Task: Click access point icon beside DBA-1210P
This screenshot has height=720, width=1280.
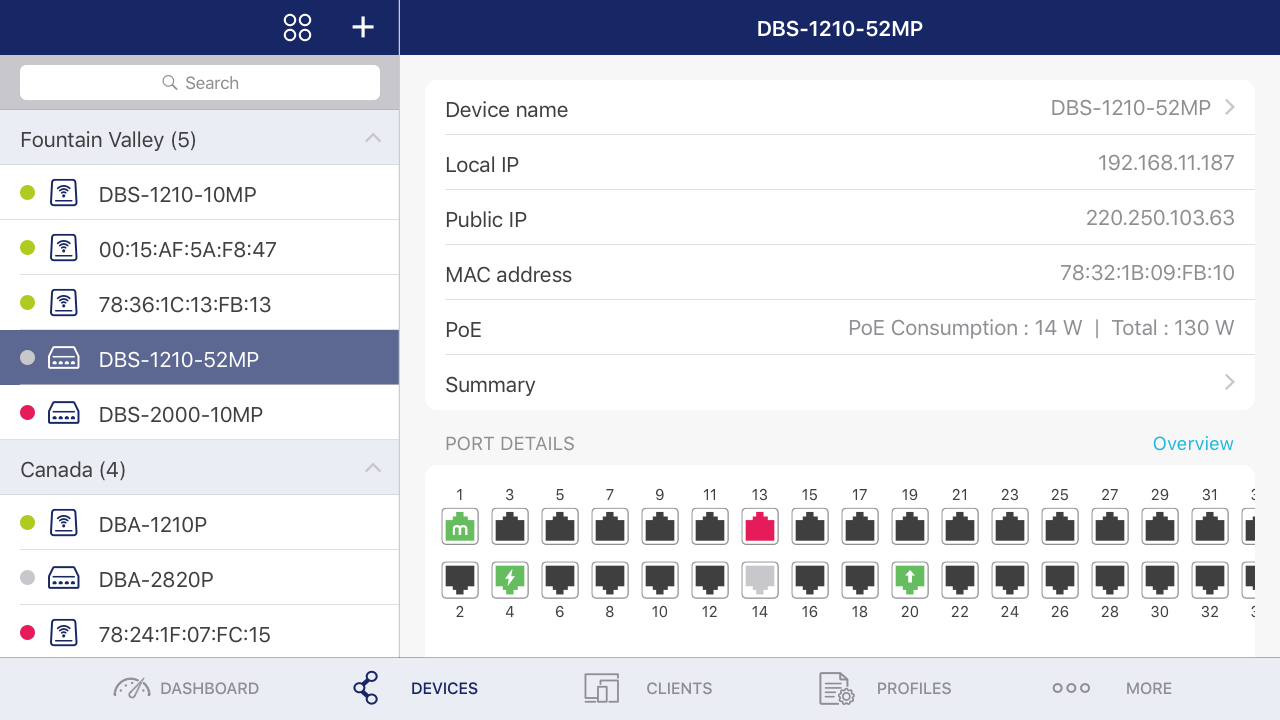Action: pyautogui.click(x=64, y=523)
